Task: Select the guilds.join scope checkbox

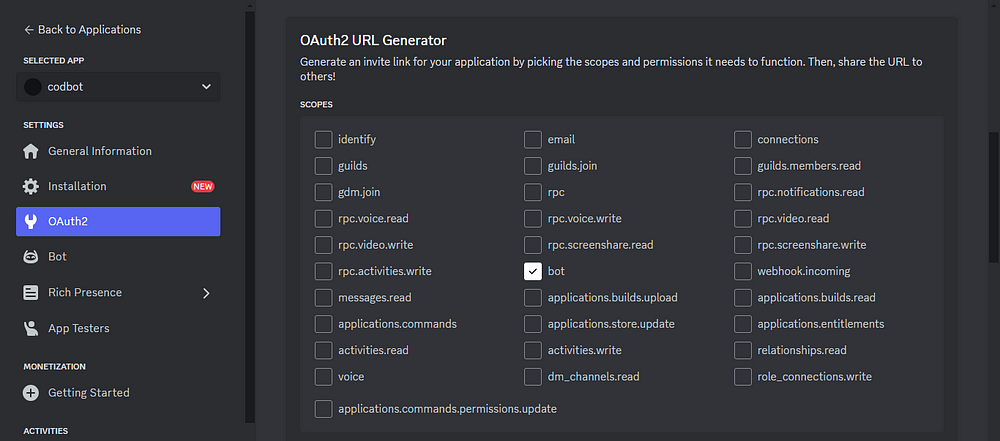Action: click(x=533, y=166)
